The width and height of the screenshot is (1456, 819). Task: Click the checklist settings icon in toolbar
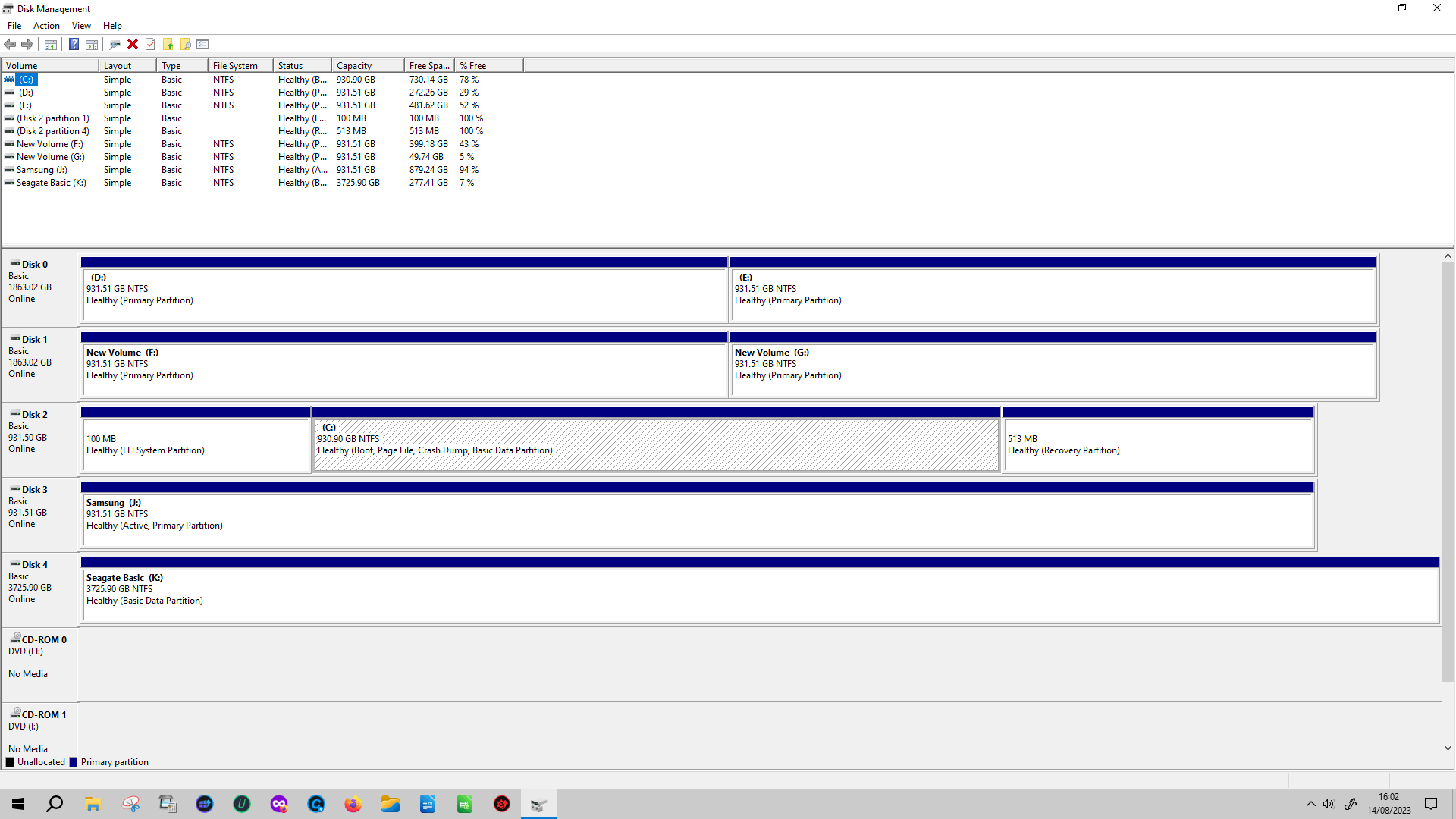click(x=202, y=44)
